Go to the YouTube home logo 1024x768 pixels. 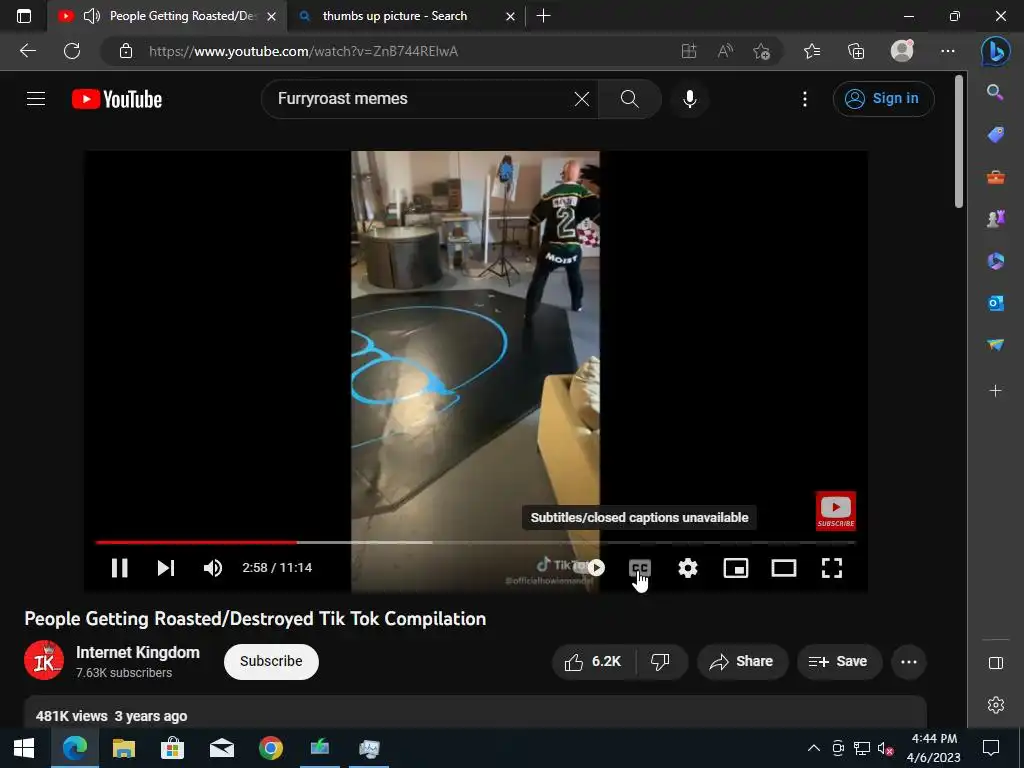tap(117, 99)
